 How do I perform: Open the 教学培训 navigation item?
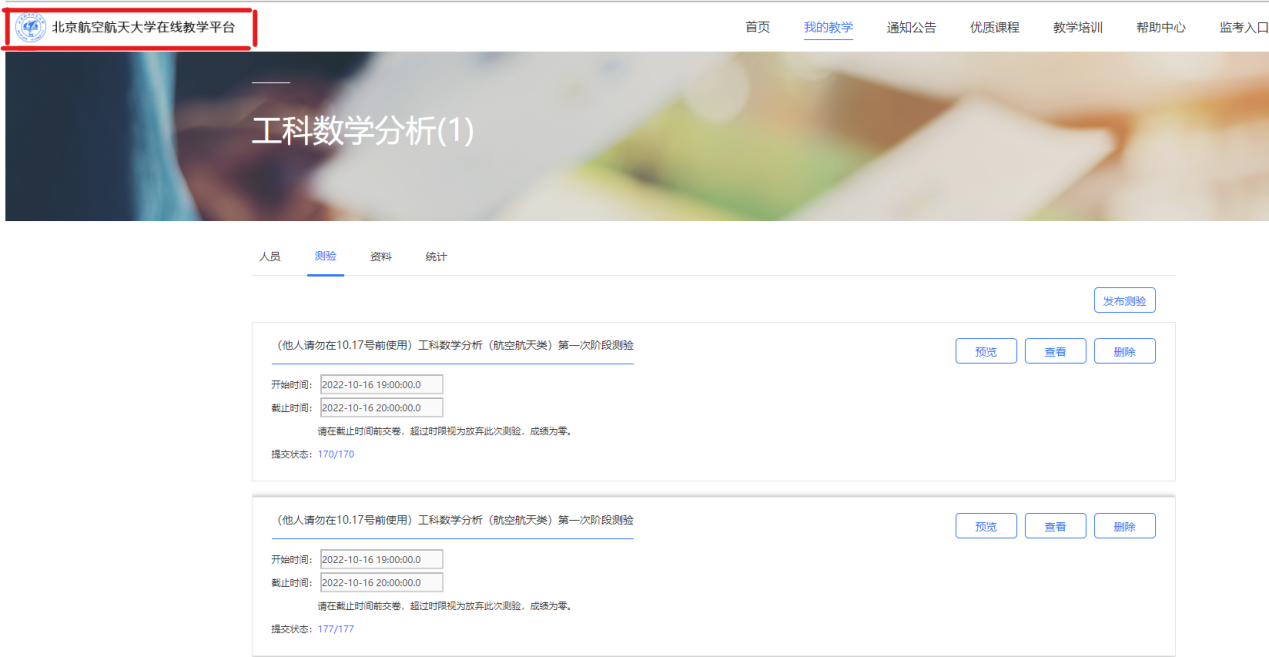tap(1077, 28)
